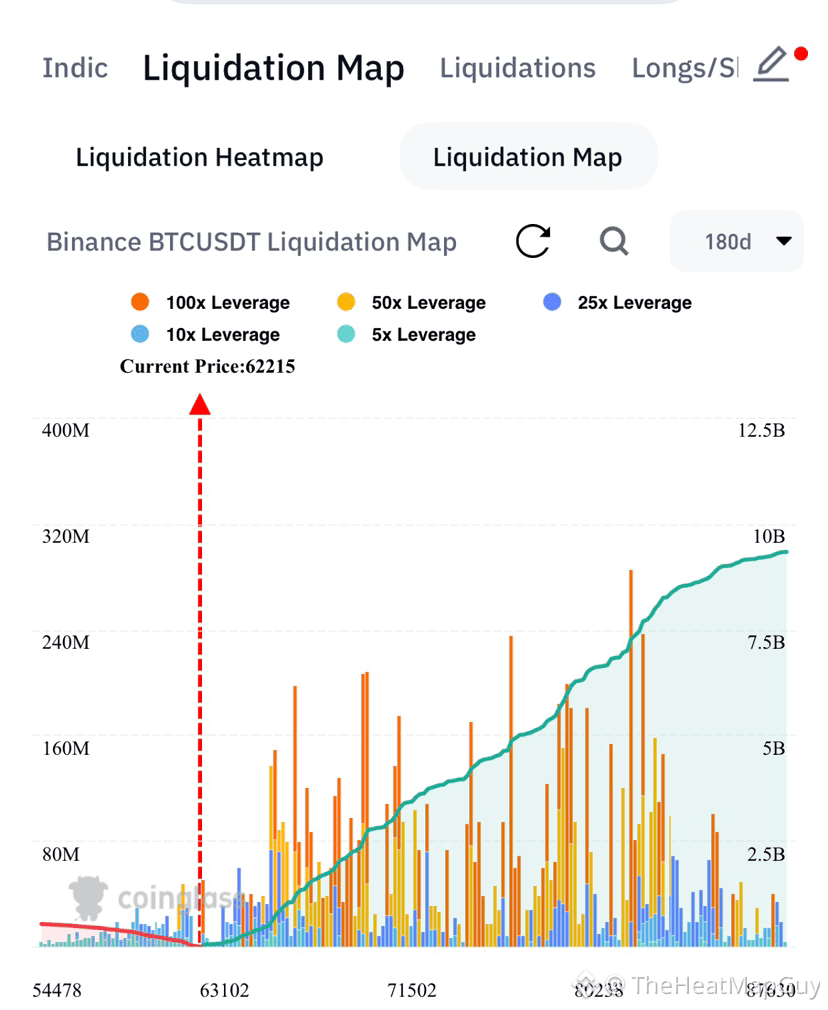Click the 12.5B right axis label
This screenshot has height=1010, width=828.
762,430
